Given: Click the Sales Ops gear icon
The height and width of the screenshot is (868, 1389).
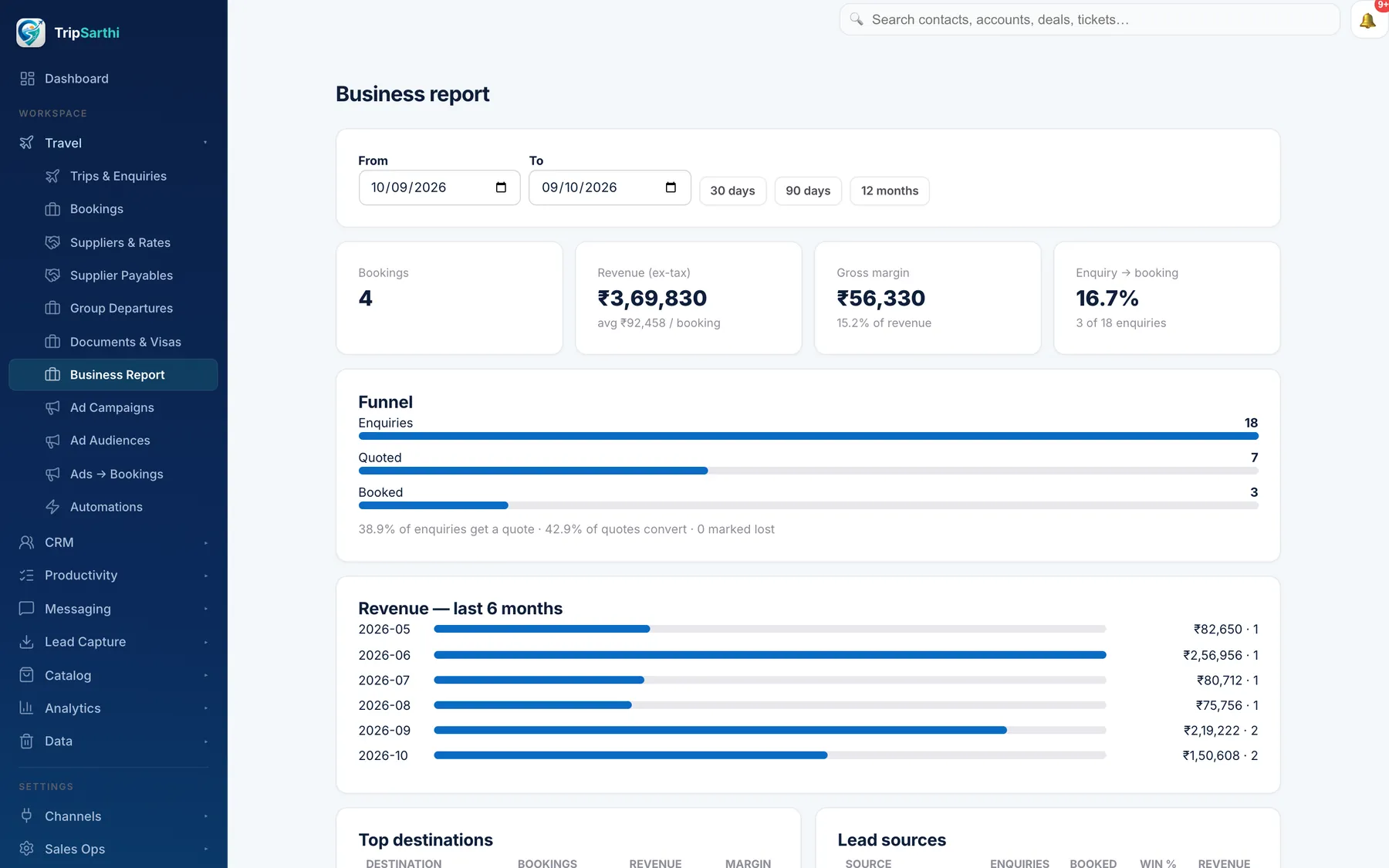Looking at the screenshot, I should tap(26, 849).
